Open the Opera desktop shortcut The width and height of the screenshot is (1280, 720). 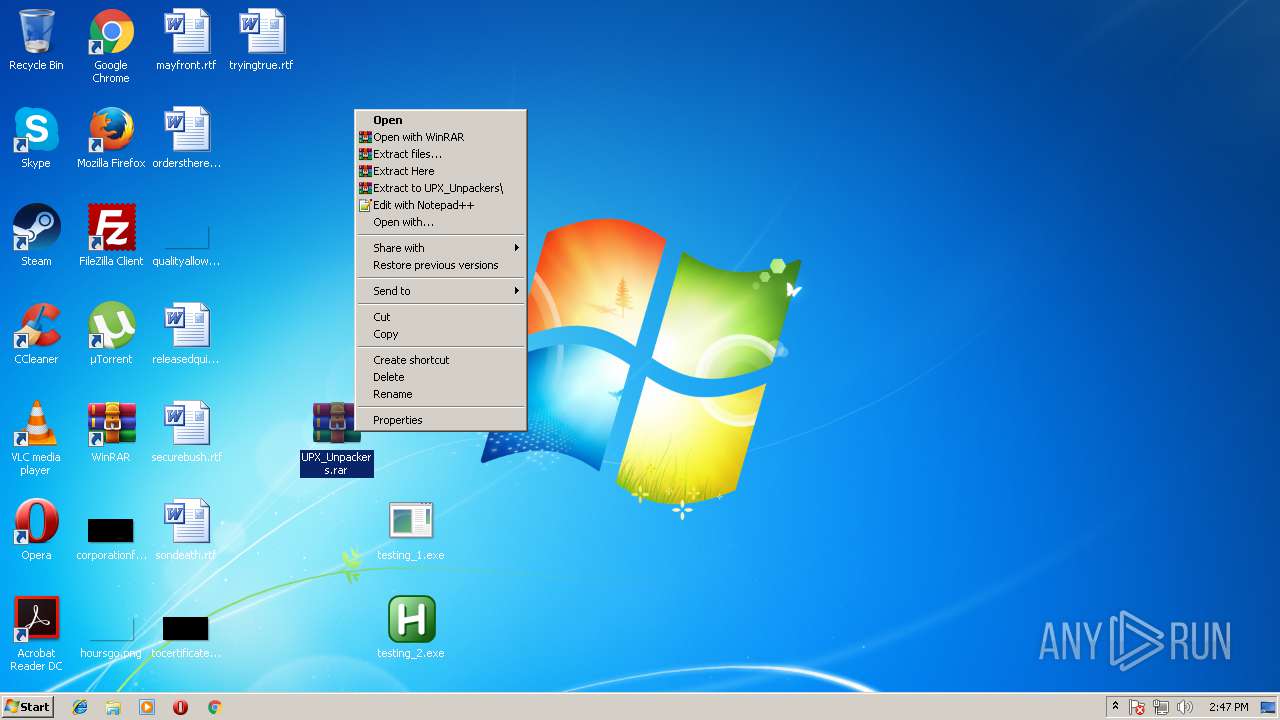(x=36, y=530)
